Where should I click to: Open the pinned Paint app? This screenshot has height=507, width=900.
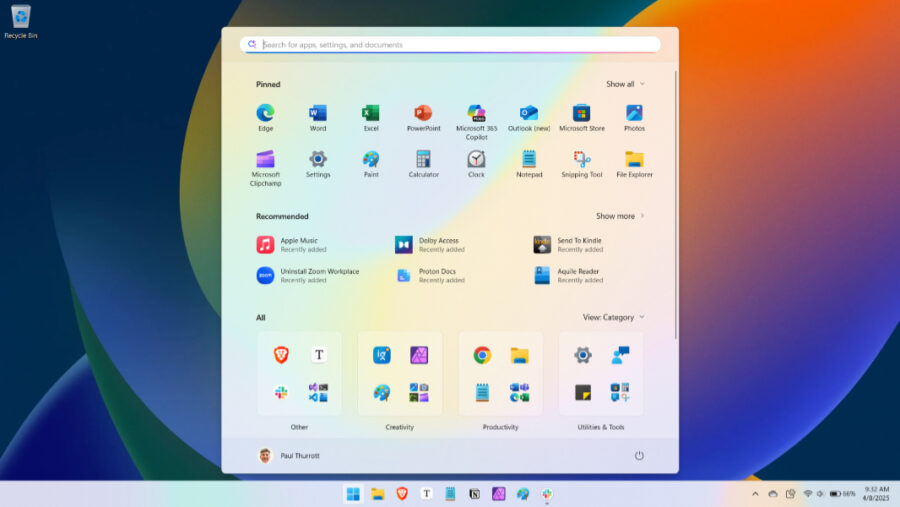371,164
